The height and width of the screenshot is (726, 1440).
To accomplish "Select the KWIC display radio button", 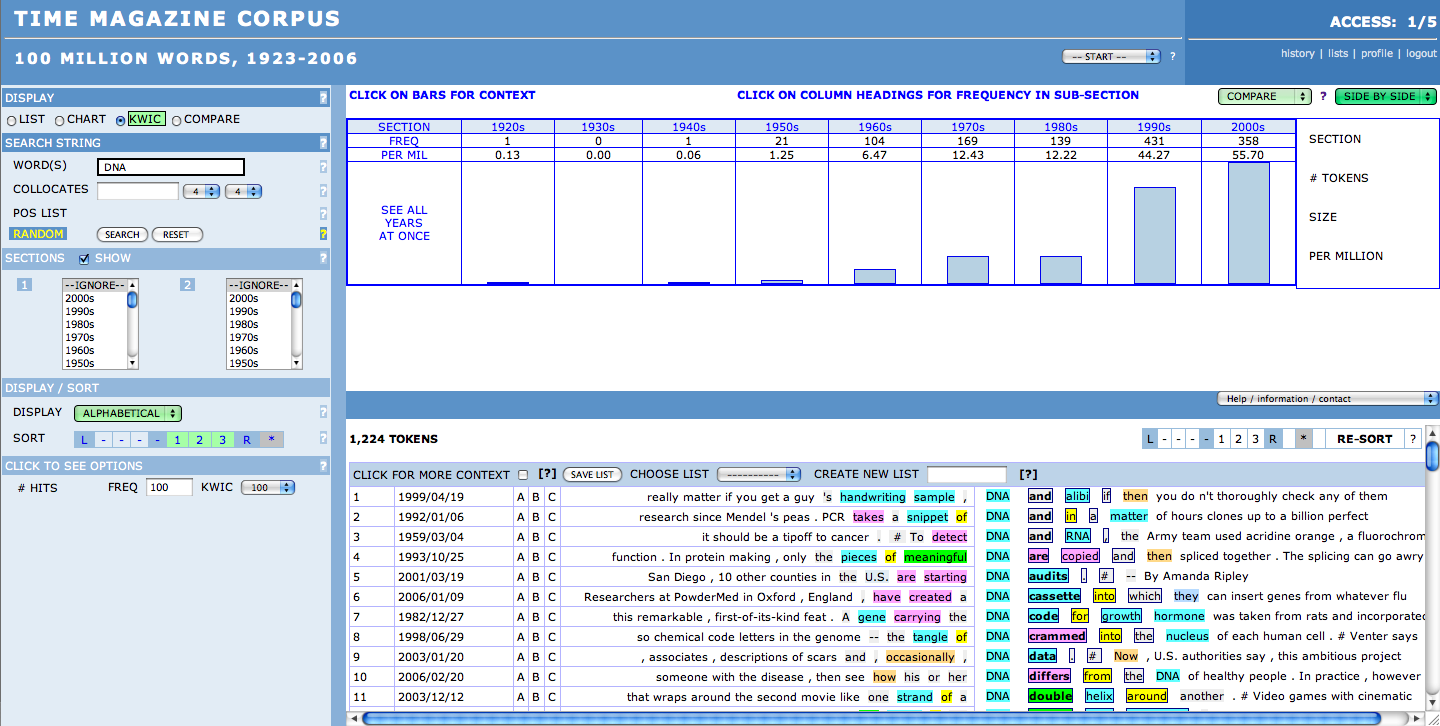I will tap(121, 120).
